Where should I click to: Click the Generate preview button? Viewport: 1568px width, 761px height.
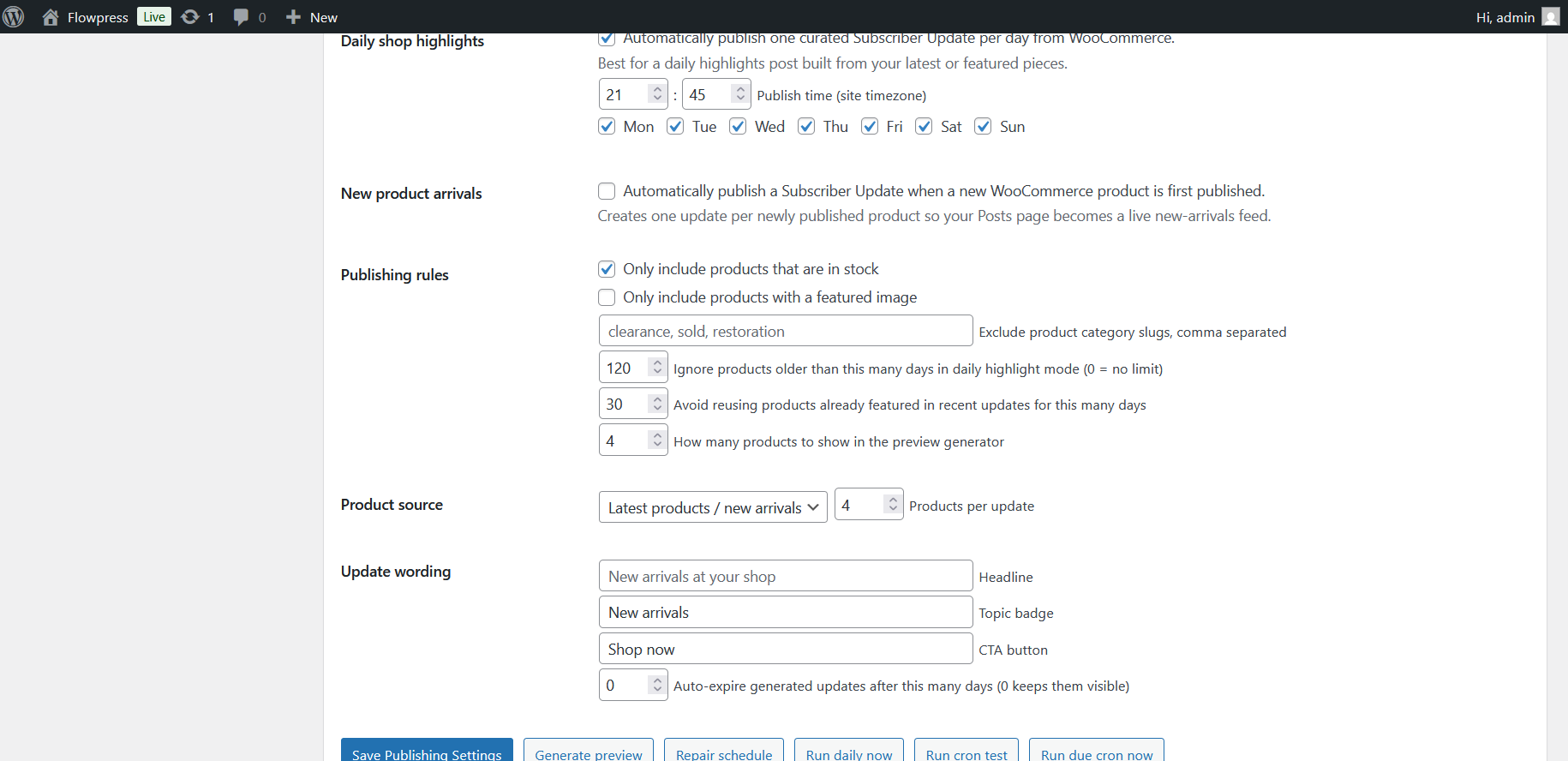point(589,751)
